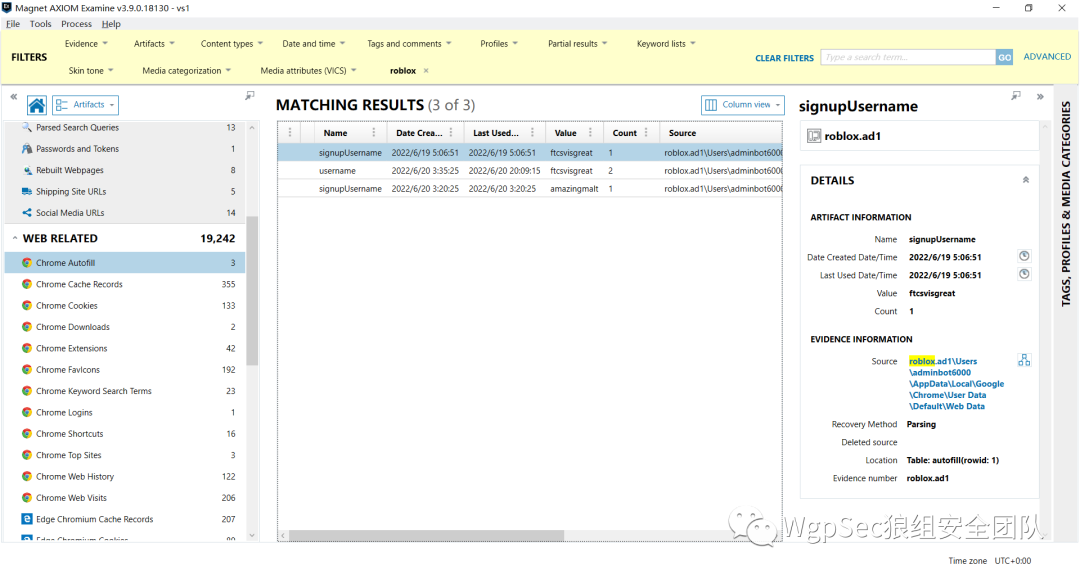1080x579 pixels.
Task: Open Chrome Extensions category
Action: tap(125, 348)
